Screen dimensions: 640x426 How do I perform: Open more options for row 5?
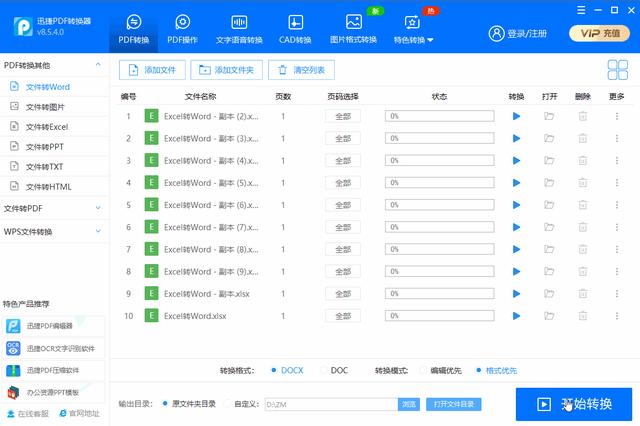617,205
